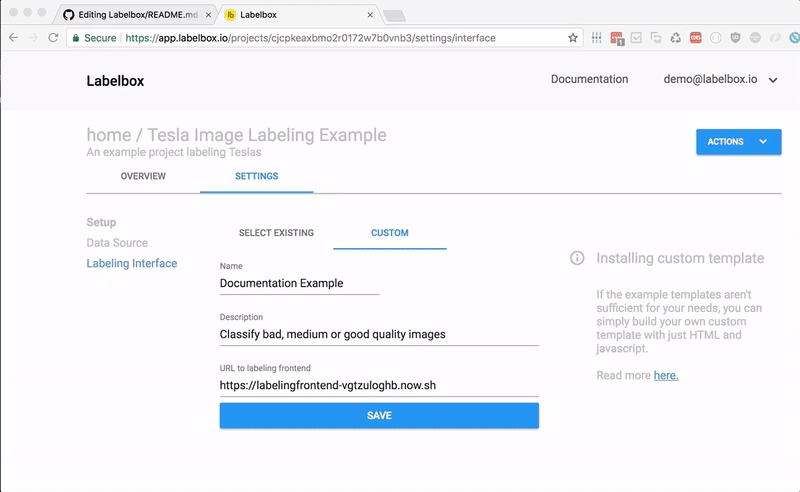Go forward in browser history
This screenshot has height=492, width=800.
click(33, 38)
